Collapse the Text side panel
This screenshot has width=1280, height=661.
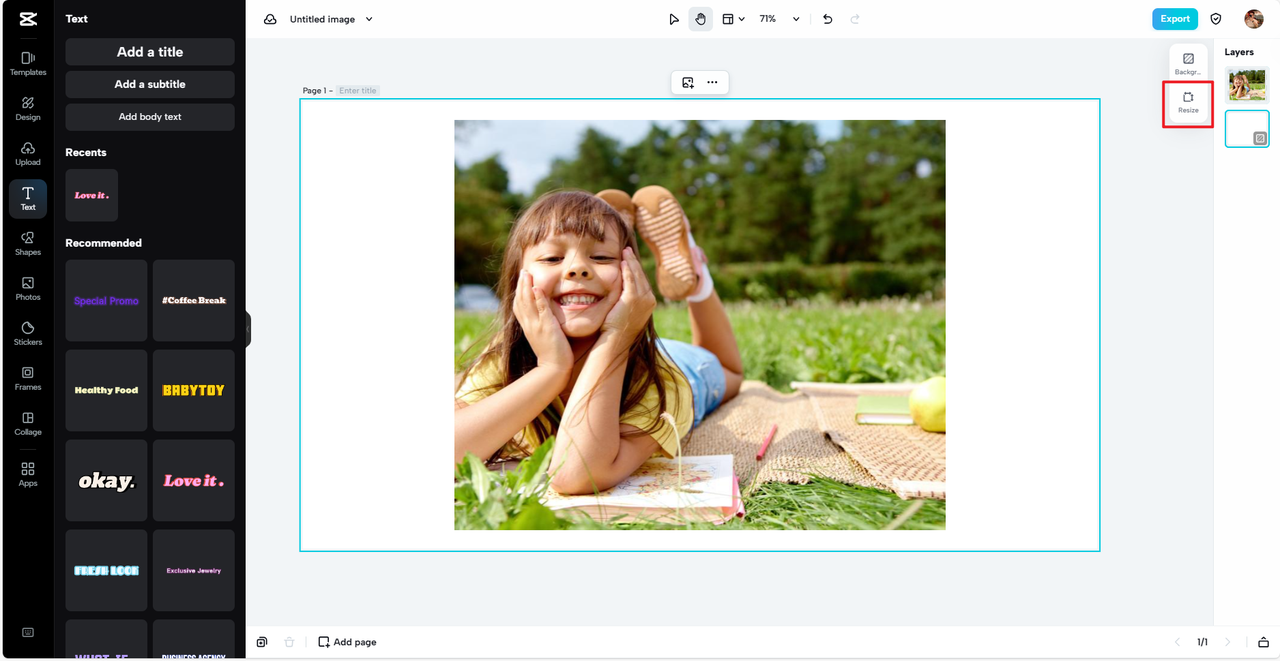click(248, 329)
